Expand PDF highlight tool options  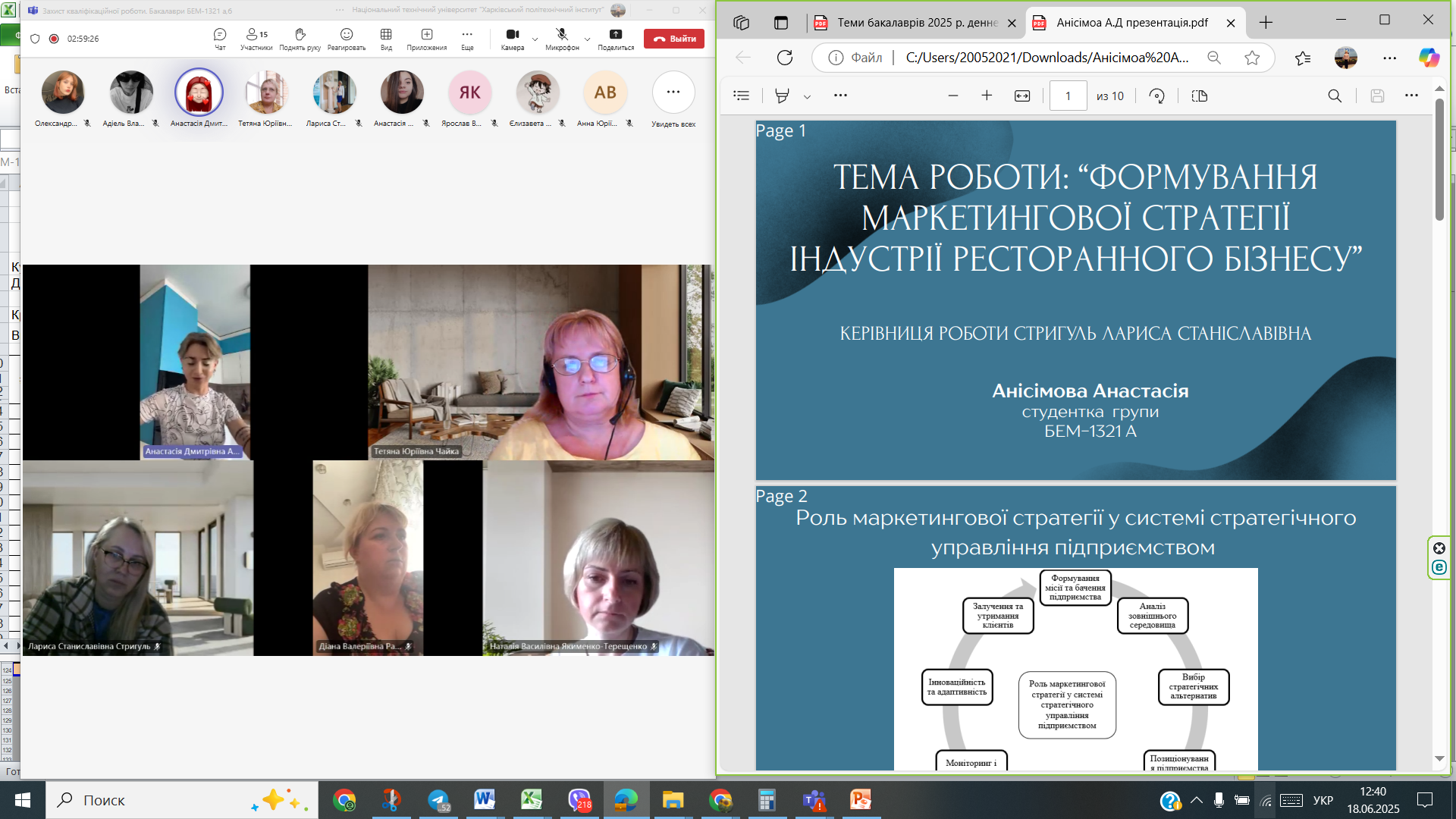coord(807,97)
